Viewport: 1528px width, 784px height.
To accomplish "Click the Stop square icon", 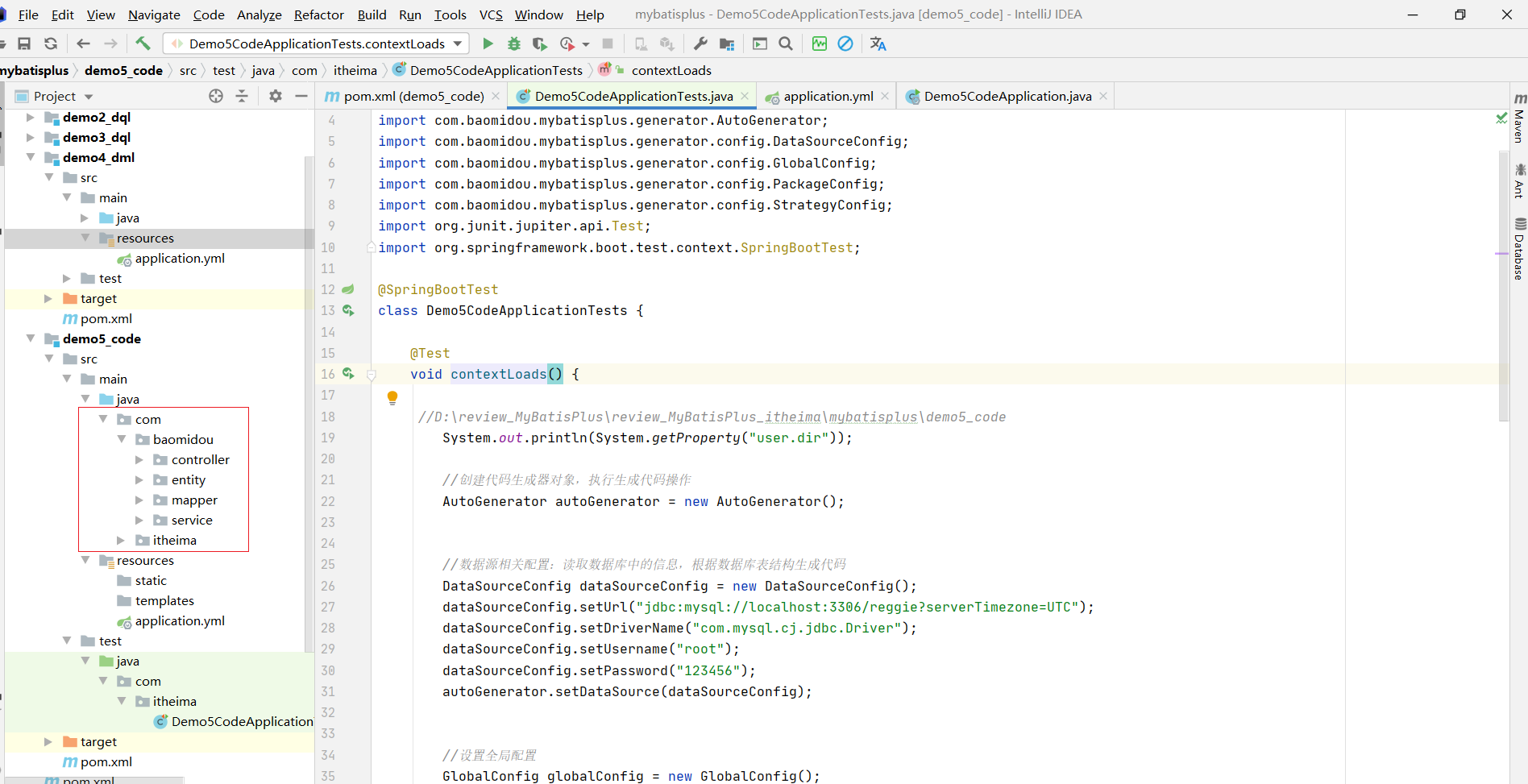I will pos(608,44).
